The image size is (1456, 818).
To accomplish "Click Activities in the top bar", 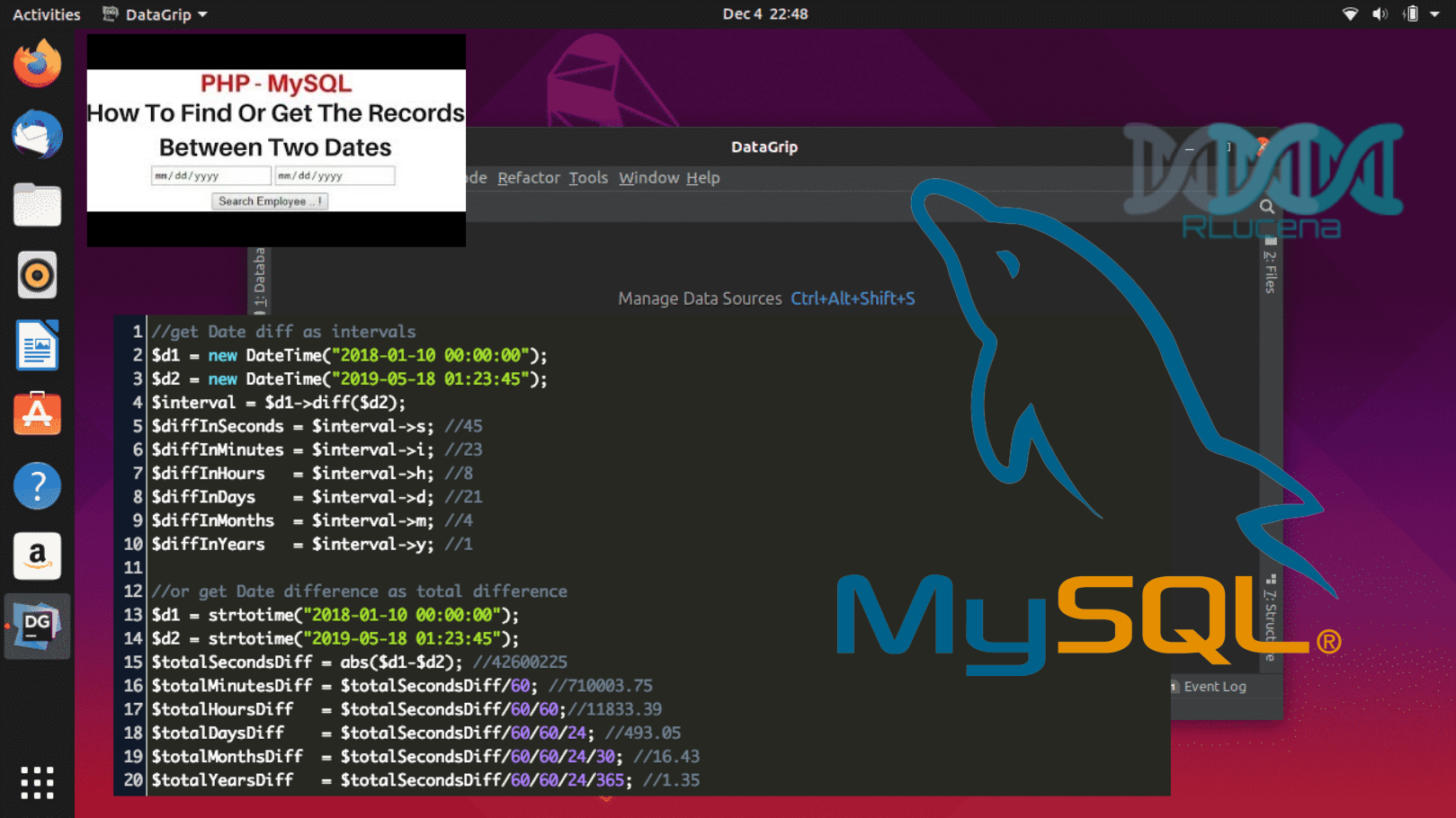I will tap(47, 14).
